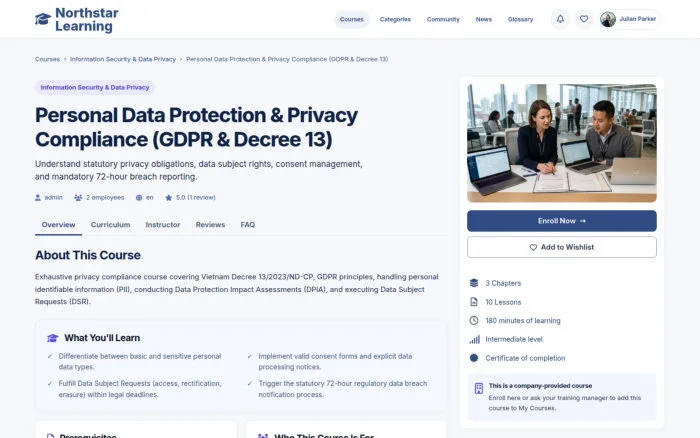Click checkmark beside 'Implement valid consent forms'
The image size is (700, 438).
click(250, 356)
